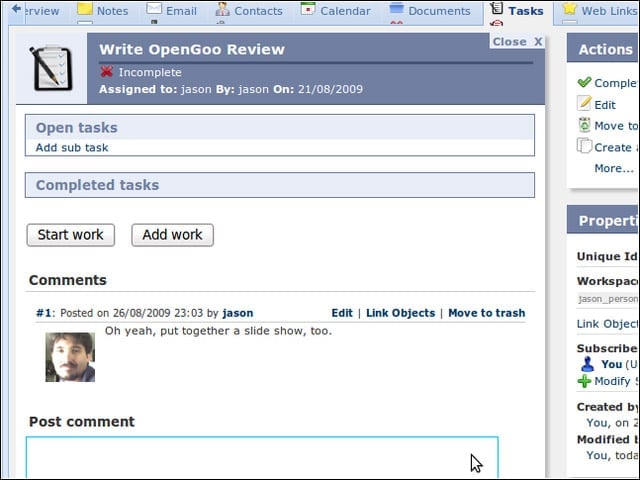Click the left arrow tab scroller

click(16, 9)
